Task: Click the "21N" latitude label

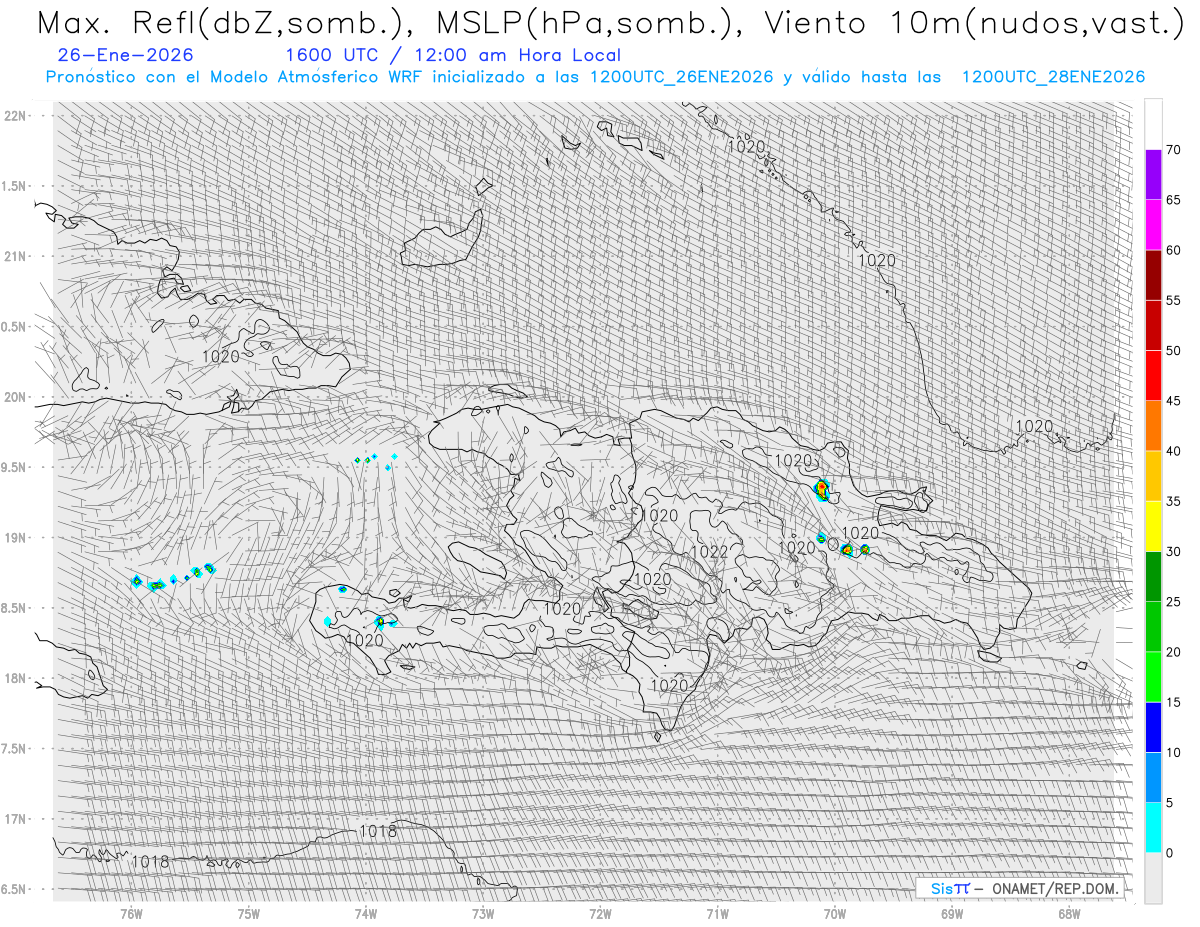Action: pyautogui.click(x=16, y=257)
